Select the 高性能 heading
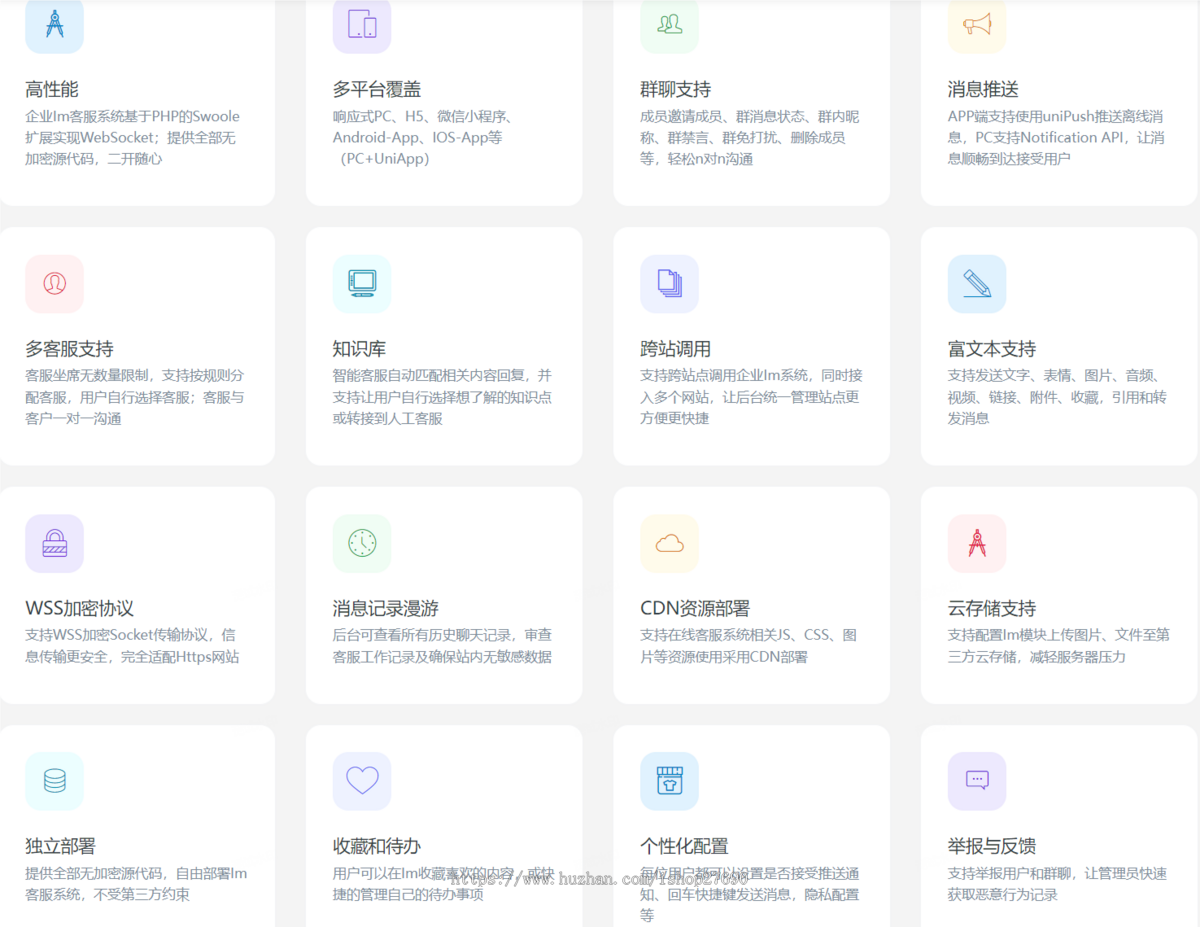 (52, 89)
